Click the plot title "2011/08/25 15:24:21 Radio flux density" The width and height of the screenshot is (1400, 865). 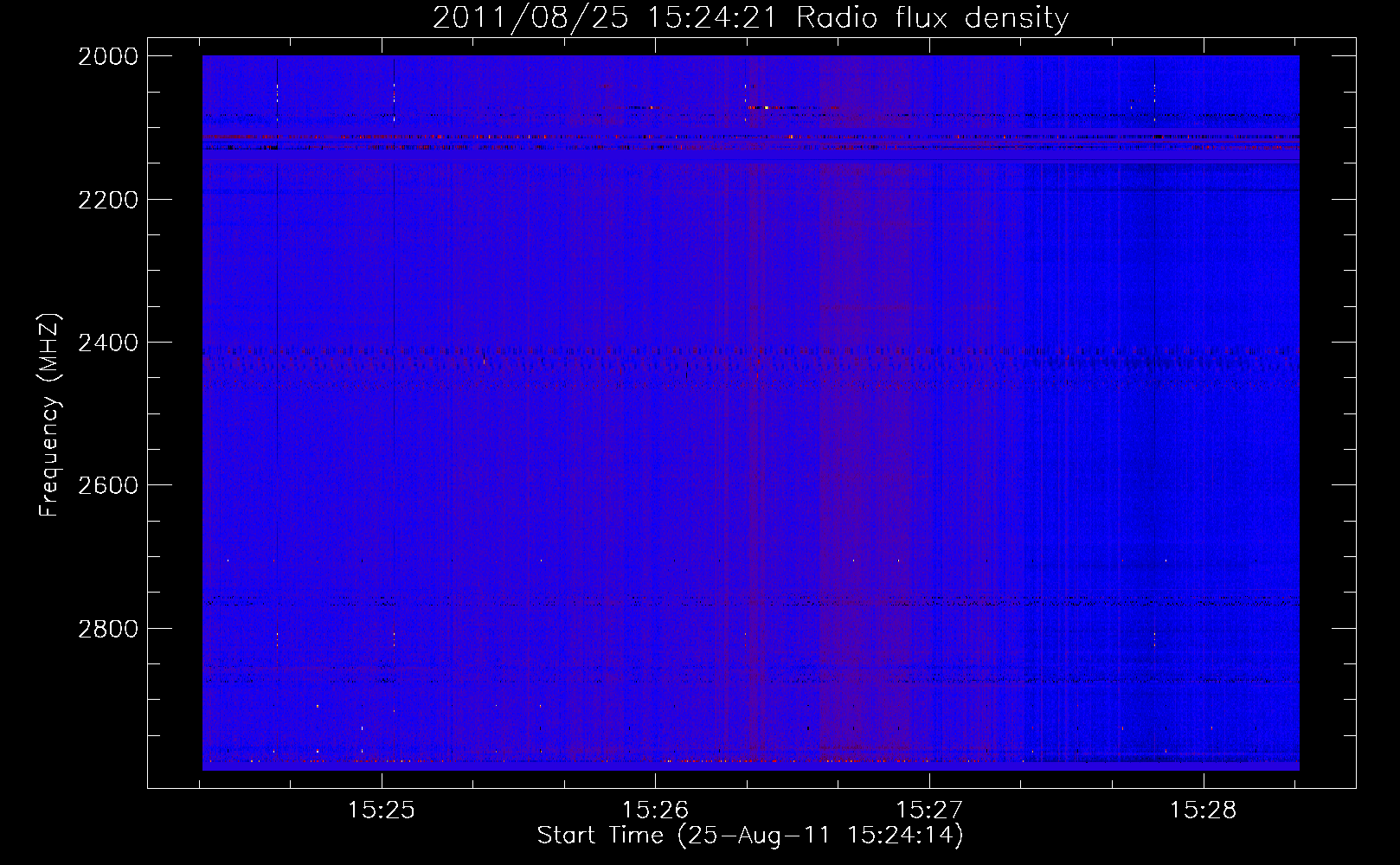(x=750, y=18)
